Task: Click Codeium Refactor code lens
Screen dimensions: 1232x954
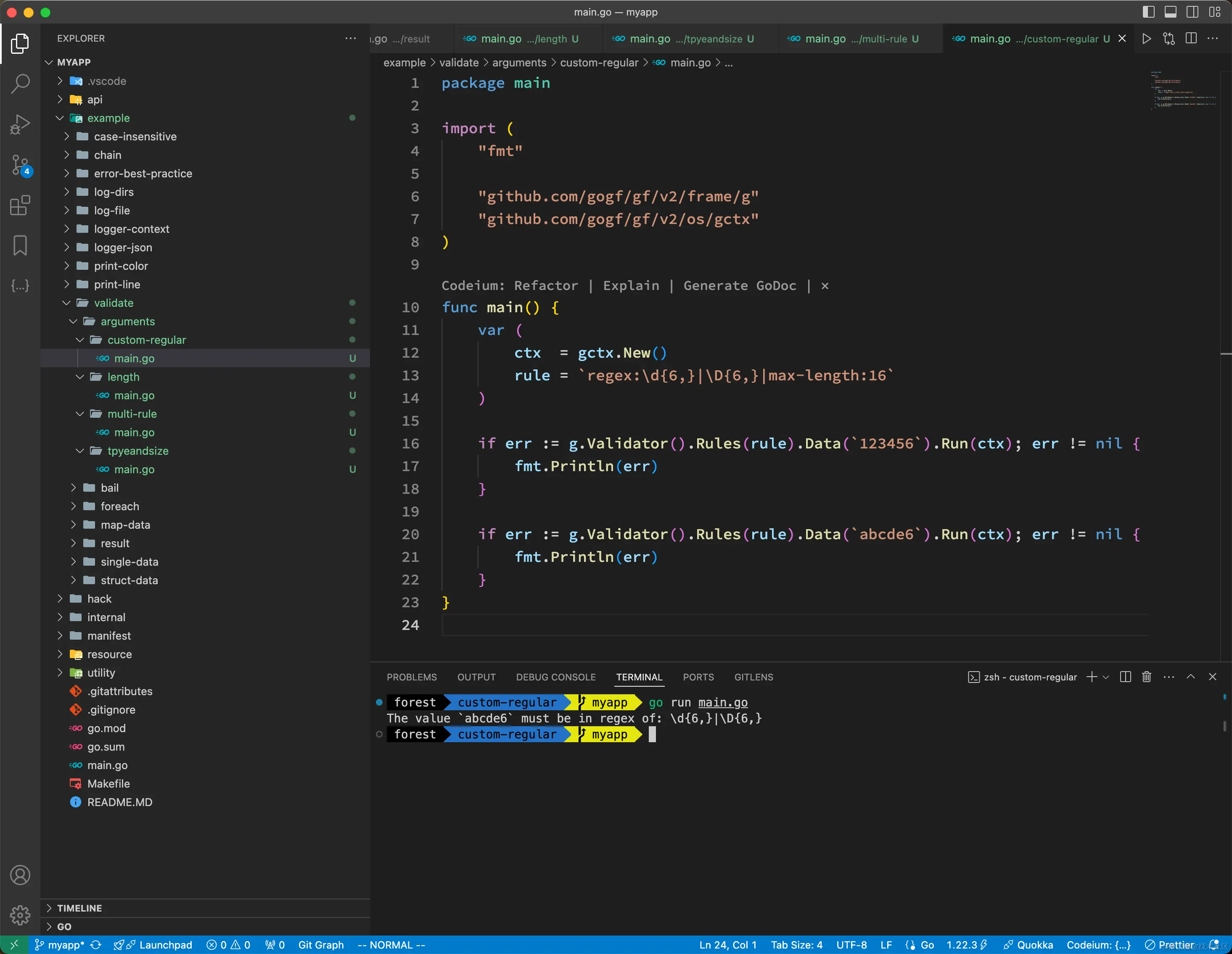Action: point(546,286)
